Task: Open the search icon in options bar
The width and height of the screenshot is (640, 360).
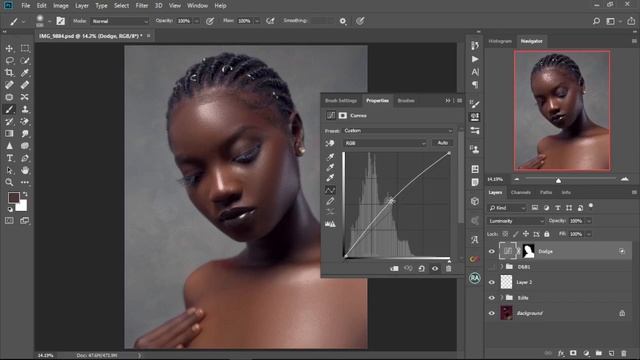Action: click(596, 21)
